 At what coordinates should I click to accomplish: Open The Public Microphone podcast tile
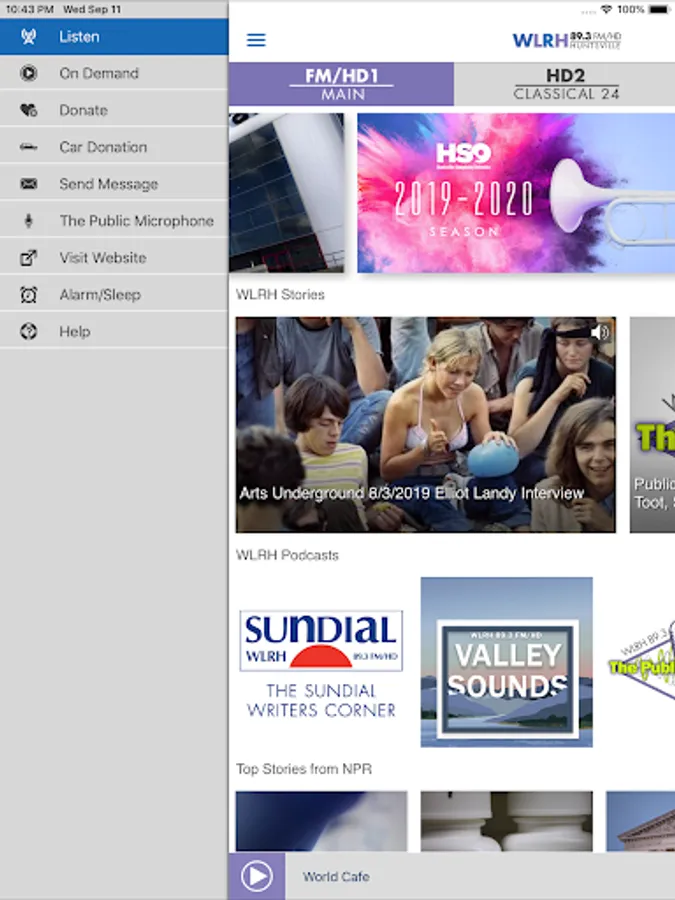click(641, 662)
